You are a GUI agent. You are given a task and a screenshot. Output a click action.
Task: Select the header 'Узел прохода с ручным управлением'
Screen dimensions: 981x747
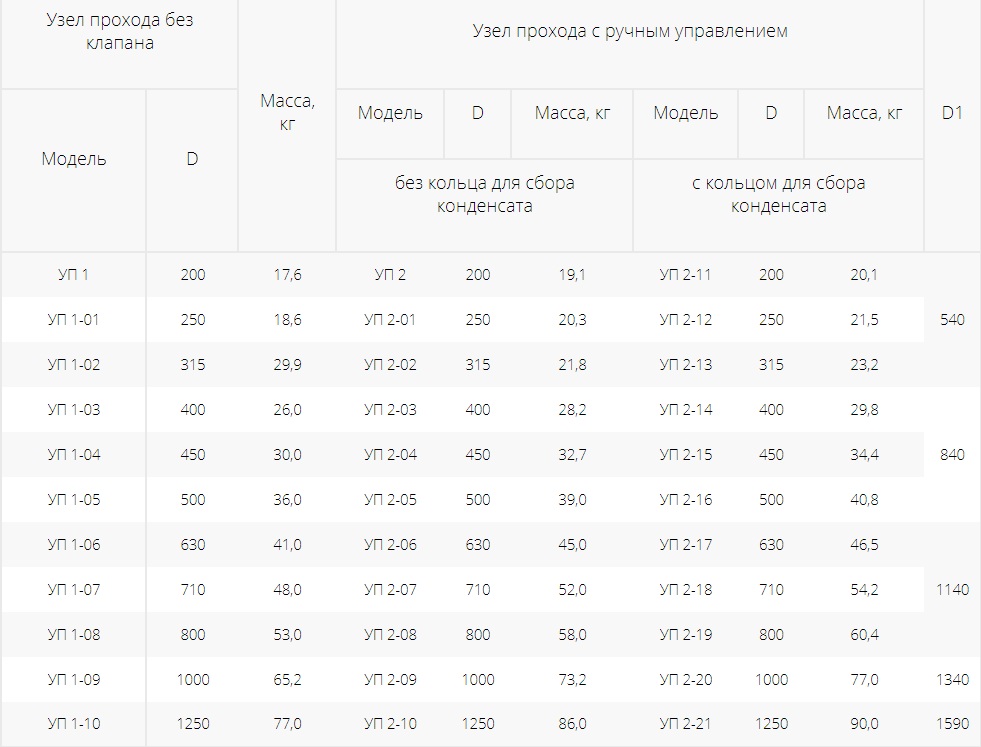629,31
